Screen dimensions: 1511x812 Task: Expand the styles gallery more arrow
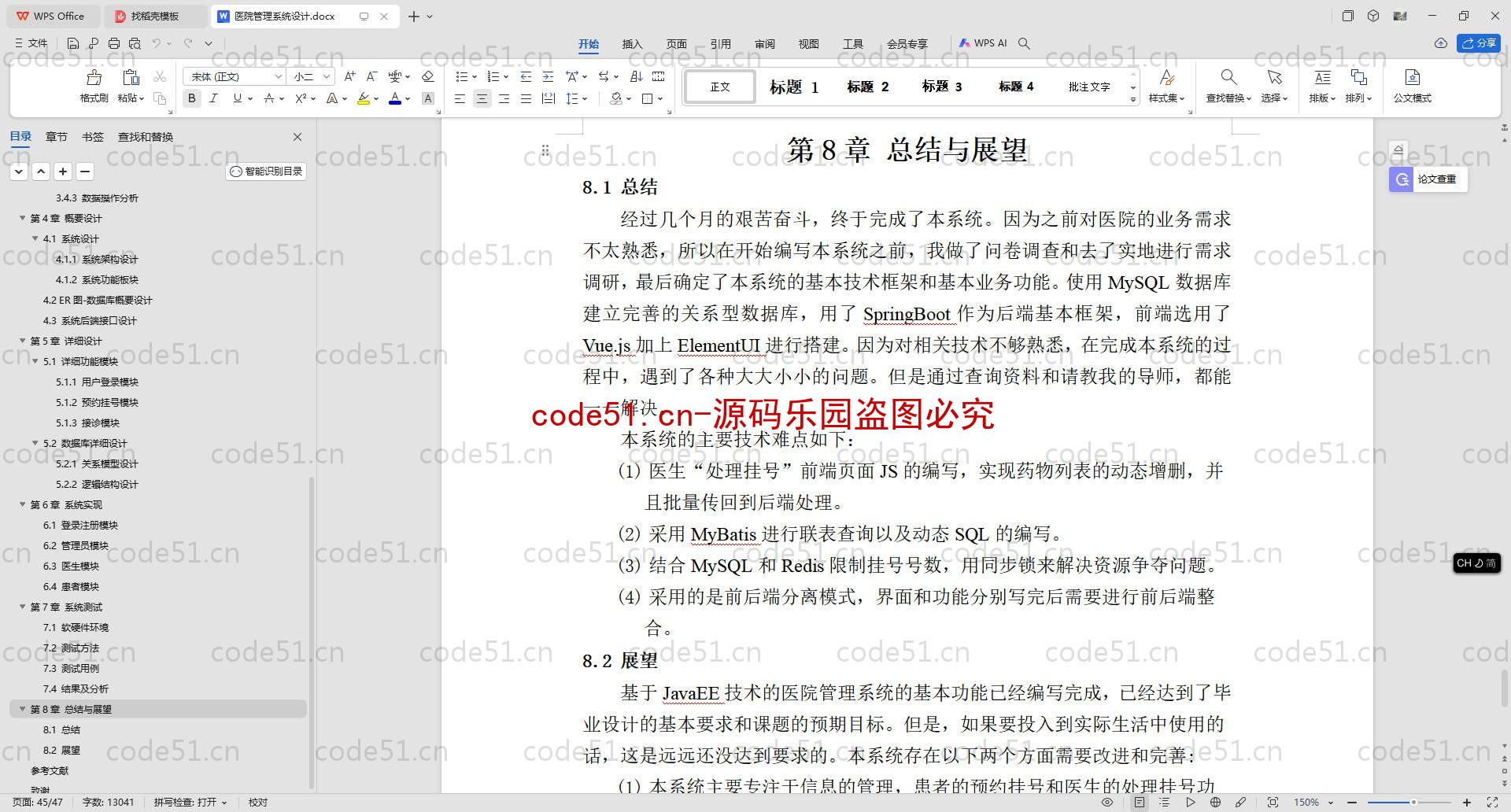1133,99
